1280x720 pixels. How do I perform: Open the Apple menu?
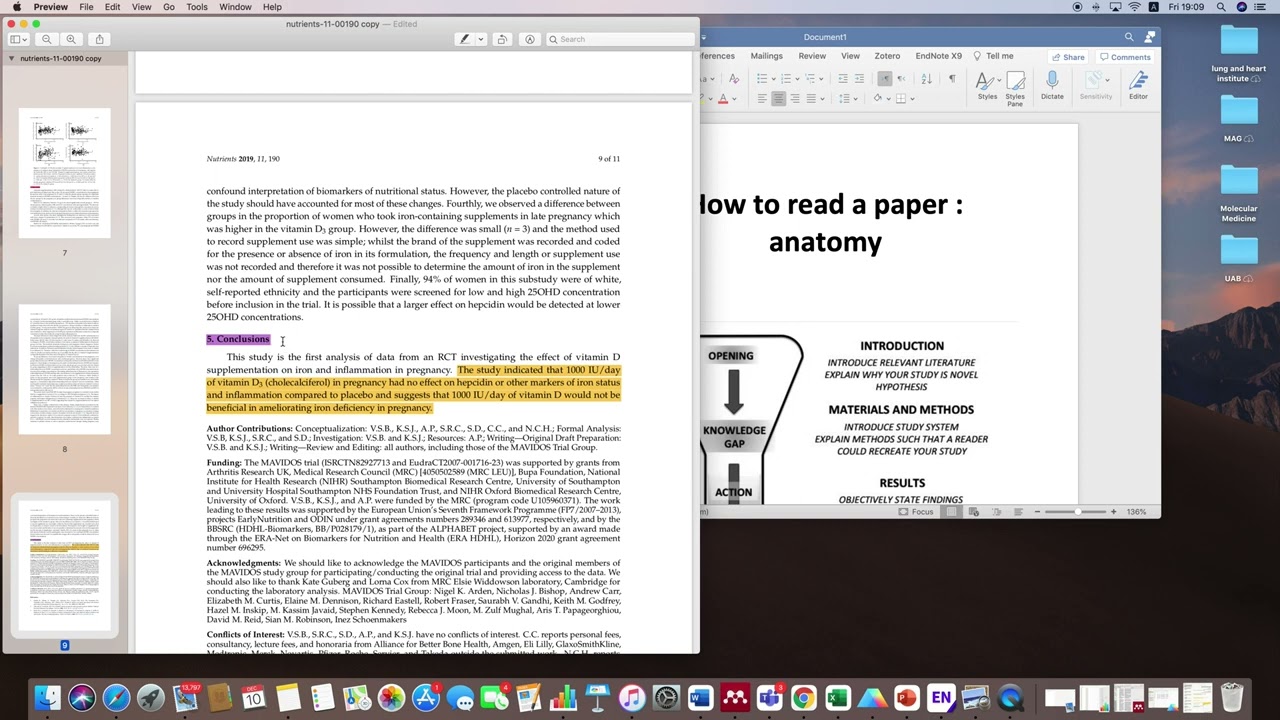coord(17,7)
